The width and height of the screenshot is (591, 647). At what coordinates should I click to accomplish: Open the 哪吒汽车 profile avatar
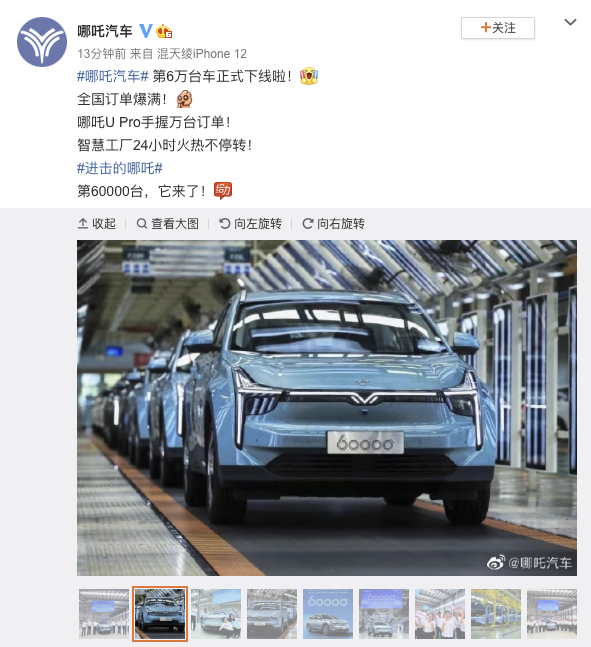point(42,42)
